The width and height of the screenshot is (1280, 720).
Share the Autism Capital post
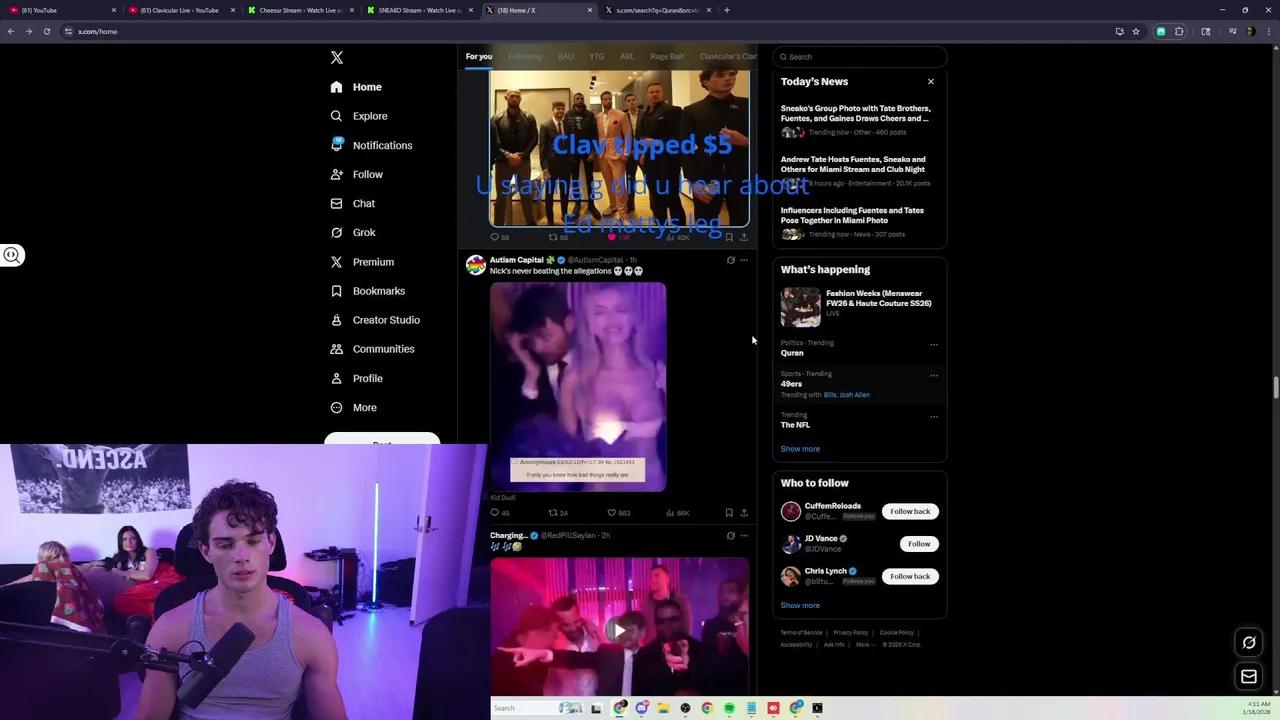tap(743, 512)
